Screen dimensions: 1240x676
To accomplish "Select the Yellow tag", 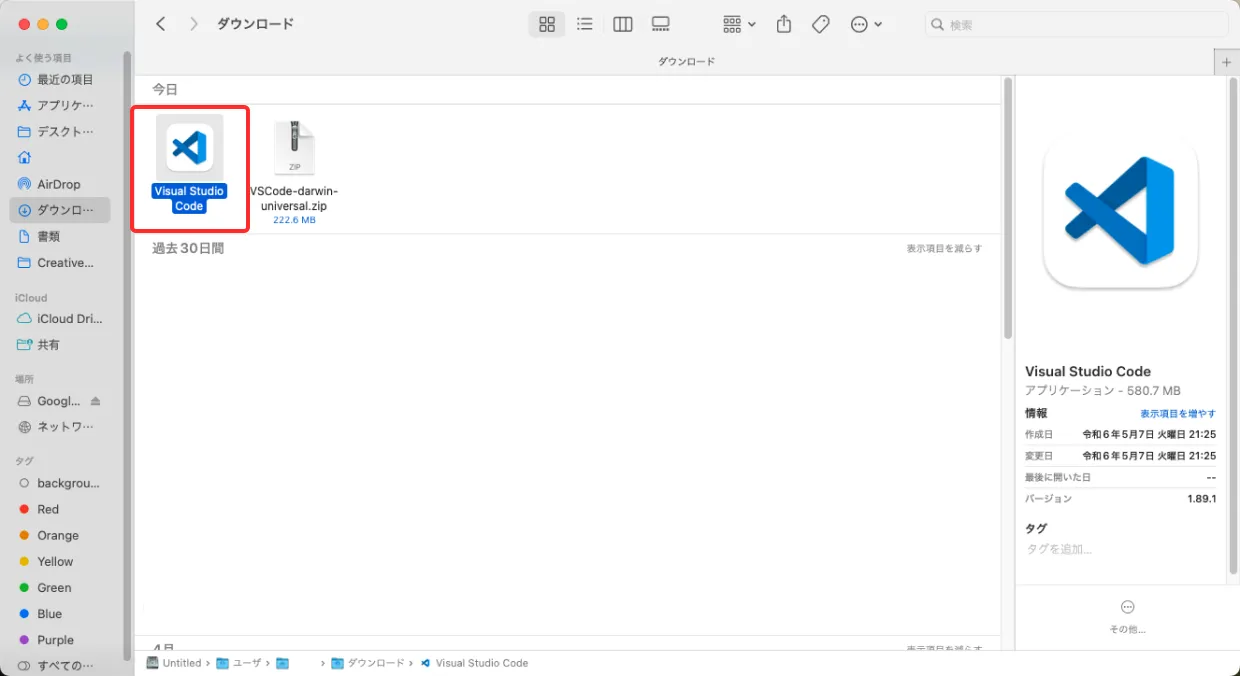I will click(x=62, y=561).
